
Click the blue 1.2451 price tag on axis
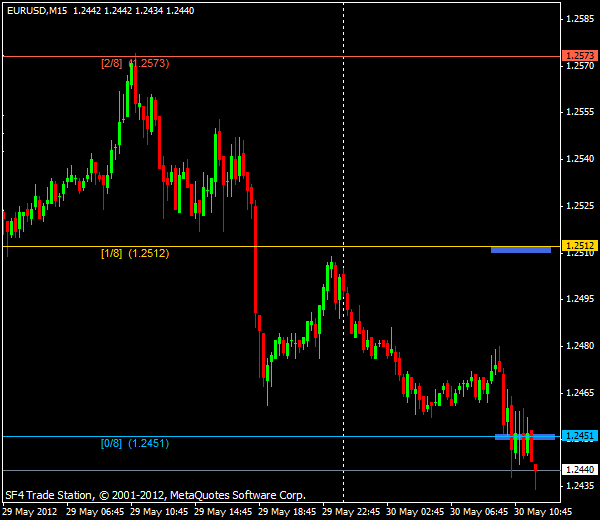(x=580, y=436)
